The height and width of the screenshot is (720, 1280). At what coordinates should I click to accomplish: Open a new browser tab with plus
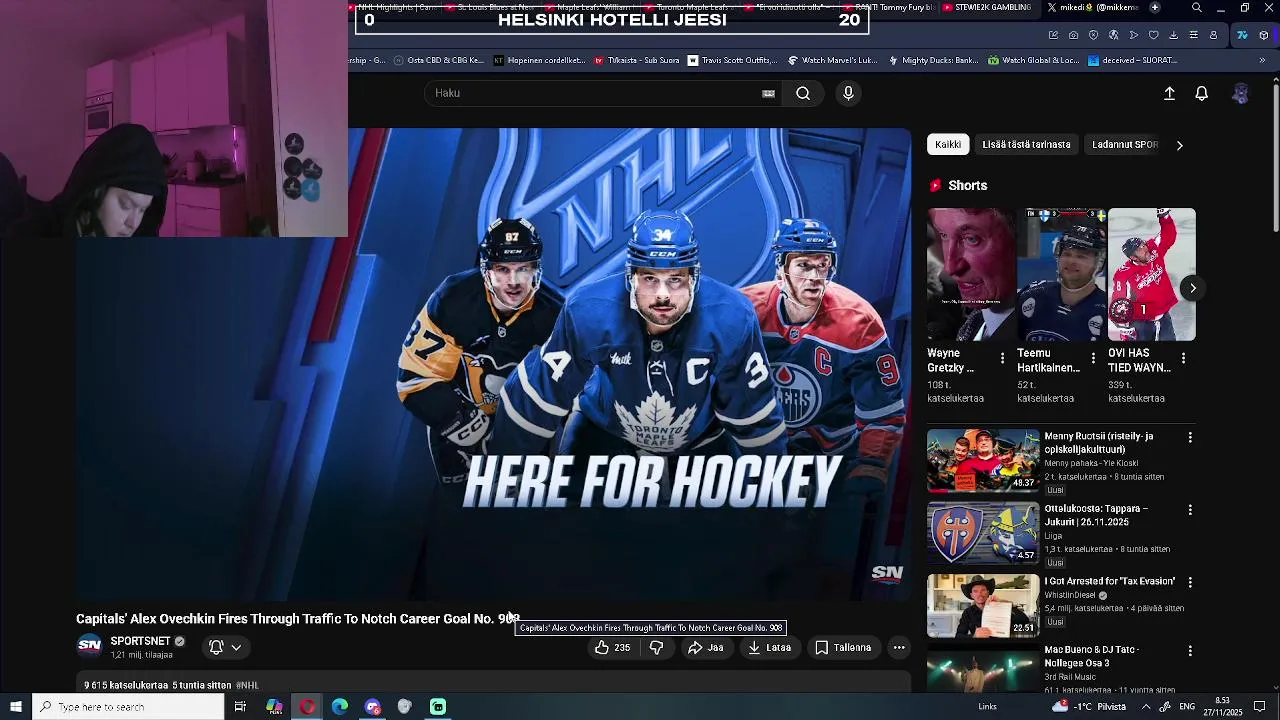[x=1155, y=7]
